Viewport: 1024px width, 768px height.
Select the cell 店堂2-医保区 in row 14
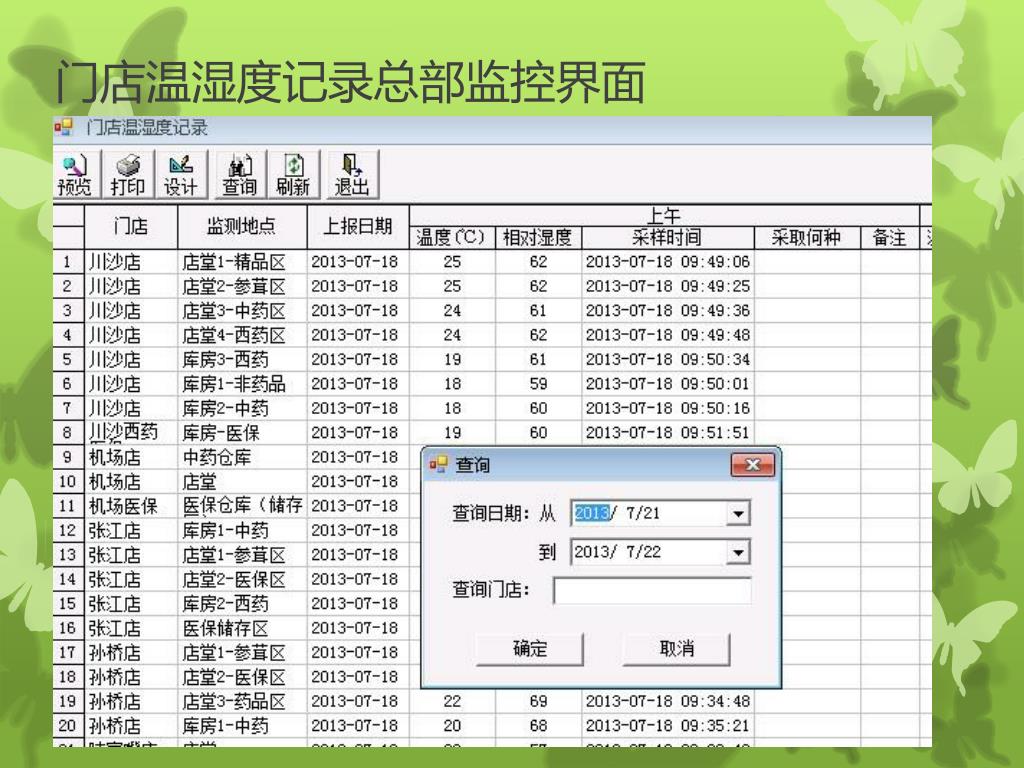pyautogui.click(x=242, y=579)
